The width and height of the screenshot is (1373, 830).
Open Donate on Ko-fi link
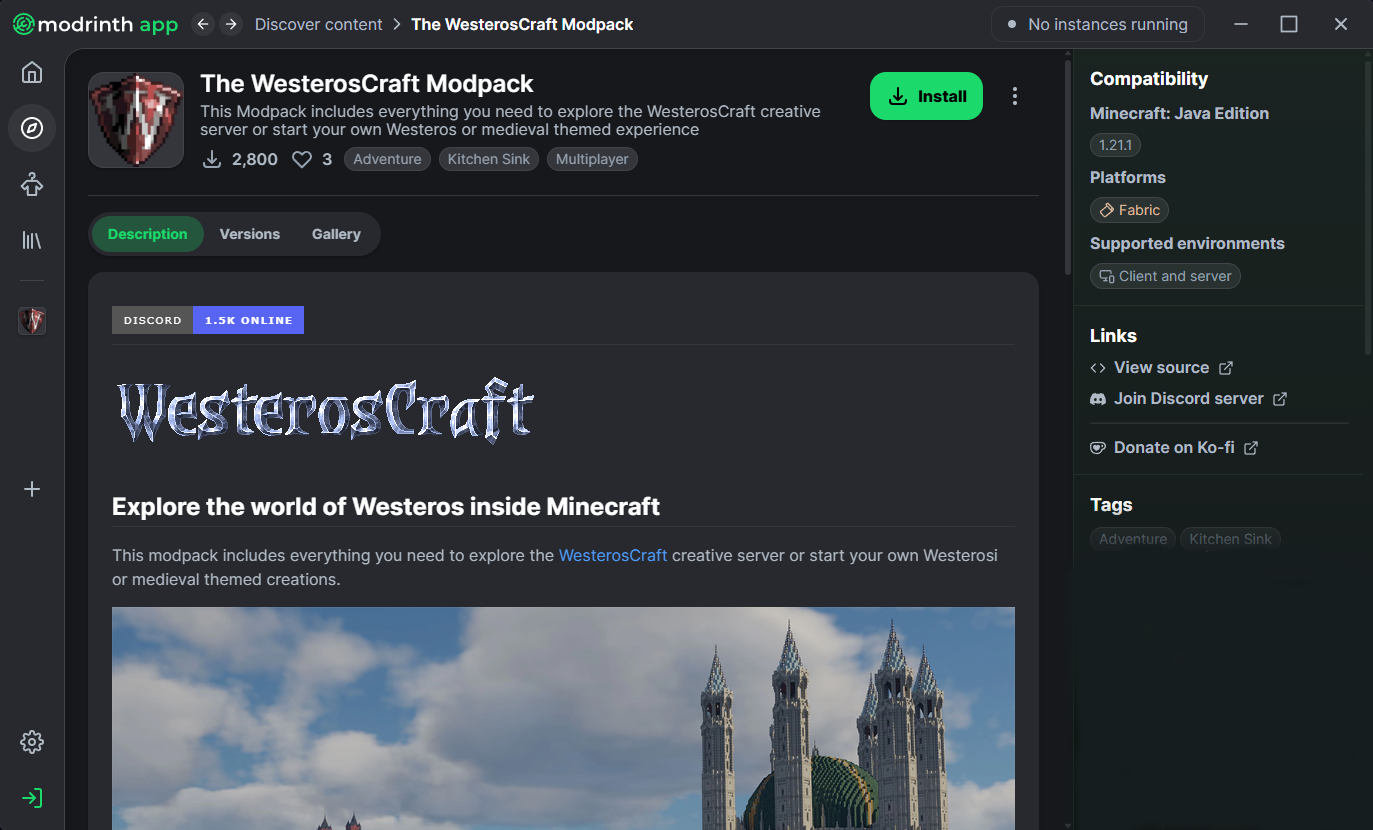[x=1174, y=448]
